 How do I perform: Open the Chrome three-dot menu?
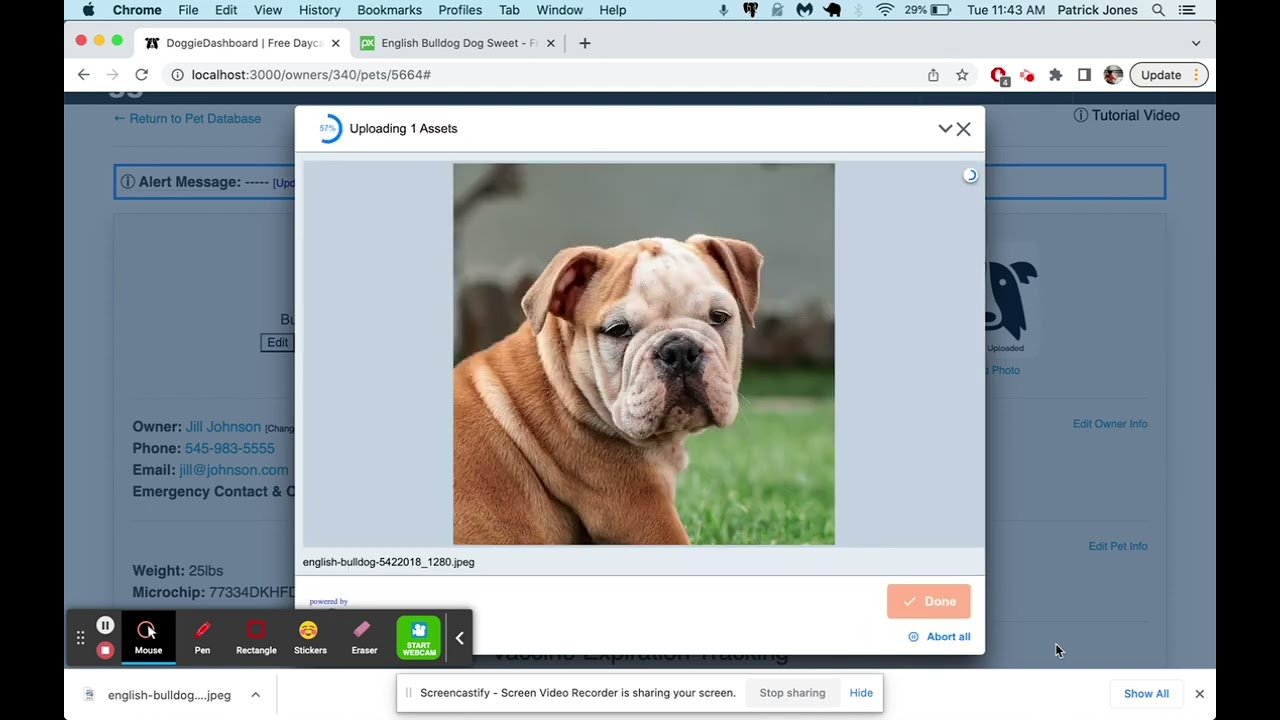click(1196, 75)
